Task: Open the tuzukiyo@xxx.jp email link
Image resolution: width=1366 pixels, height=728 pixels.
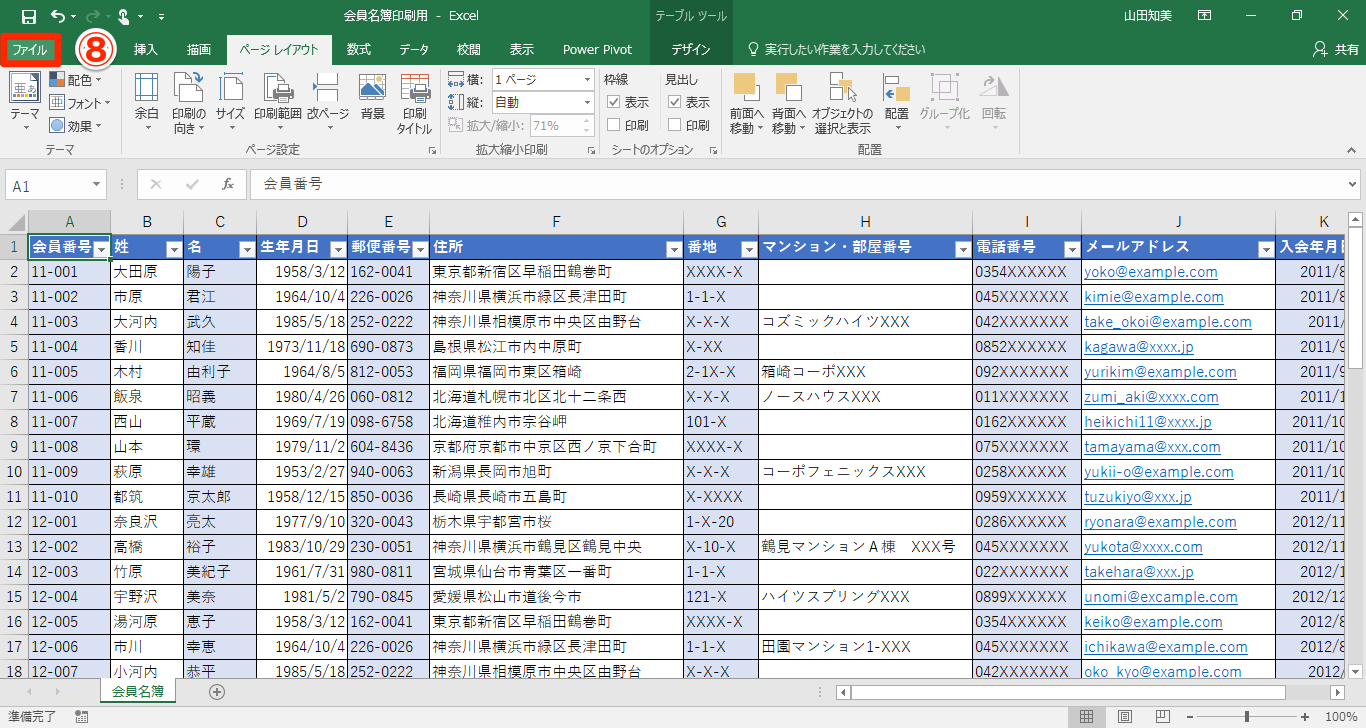Action: coord(1138,497)
